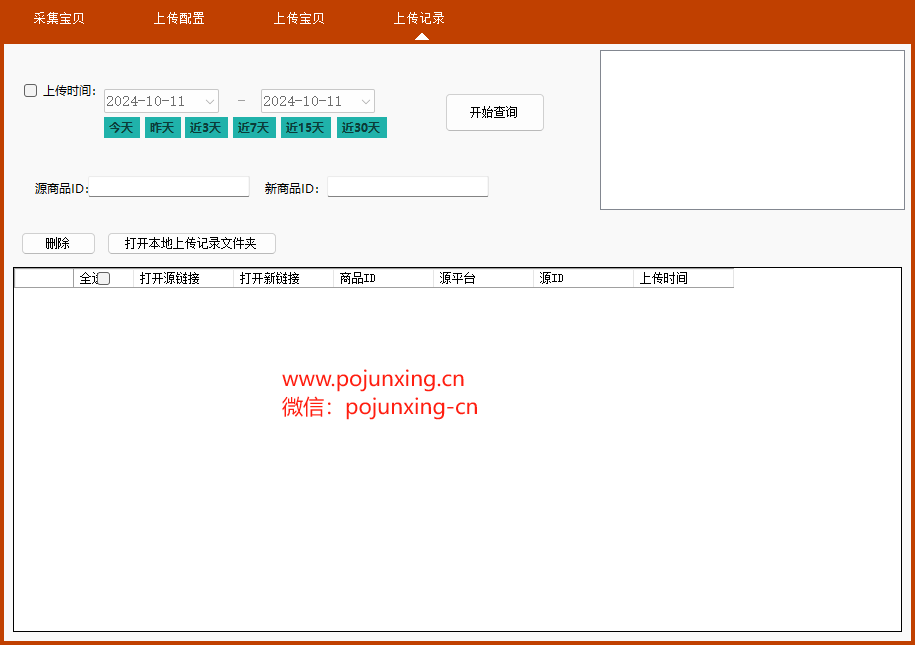Click the 源ID column header
This screenshot has height=645, width=915.
tap(583, 278)
